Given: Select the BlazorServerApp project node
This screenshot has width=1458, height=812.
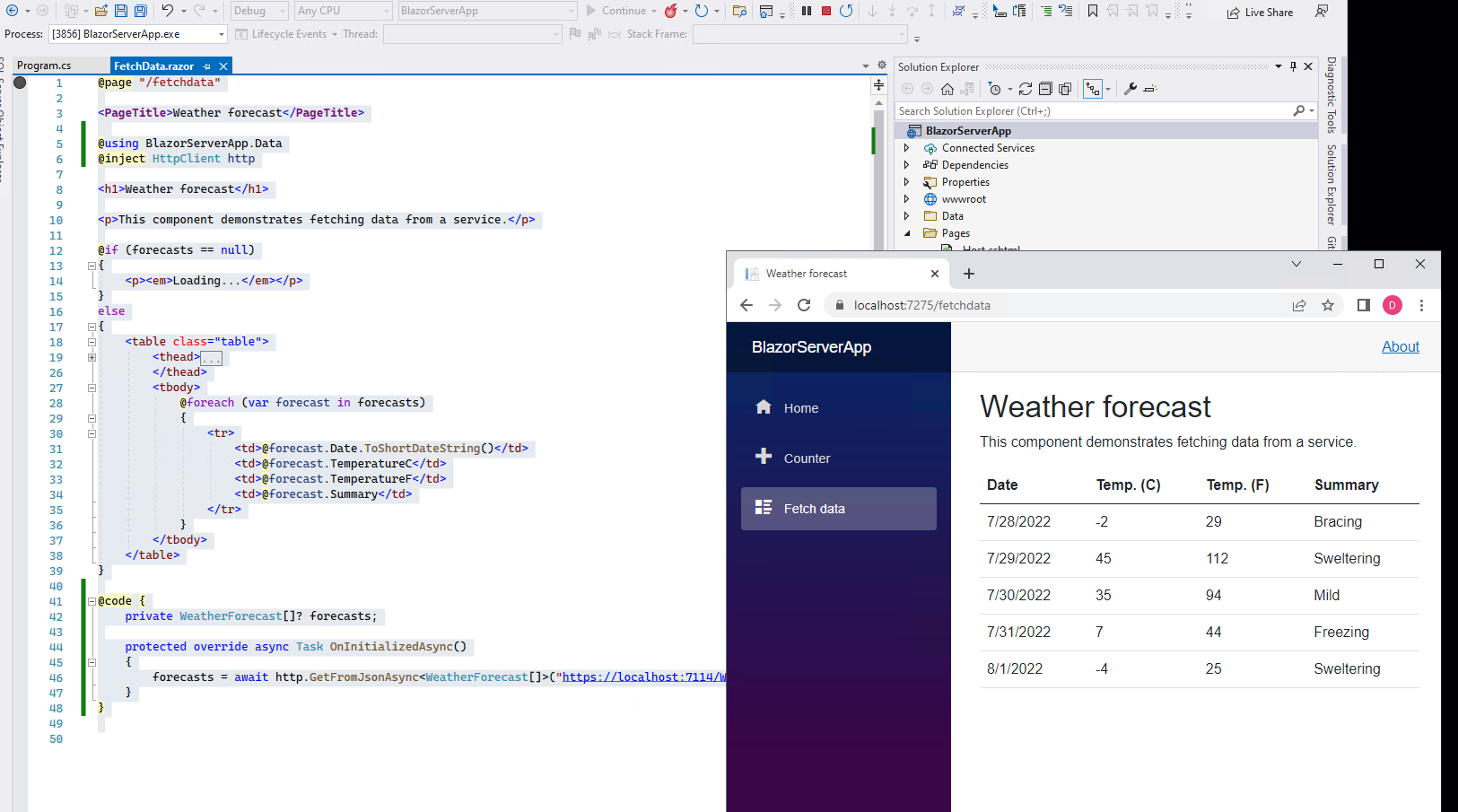Looking at the screenshot, I should click(x=1107, y=131).
